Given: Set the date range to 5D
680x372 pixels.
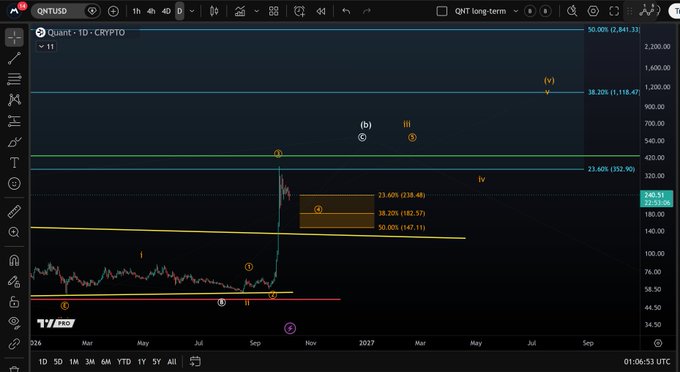Looking at the screenshot, I should [58, 361].
